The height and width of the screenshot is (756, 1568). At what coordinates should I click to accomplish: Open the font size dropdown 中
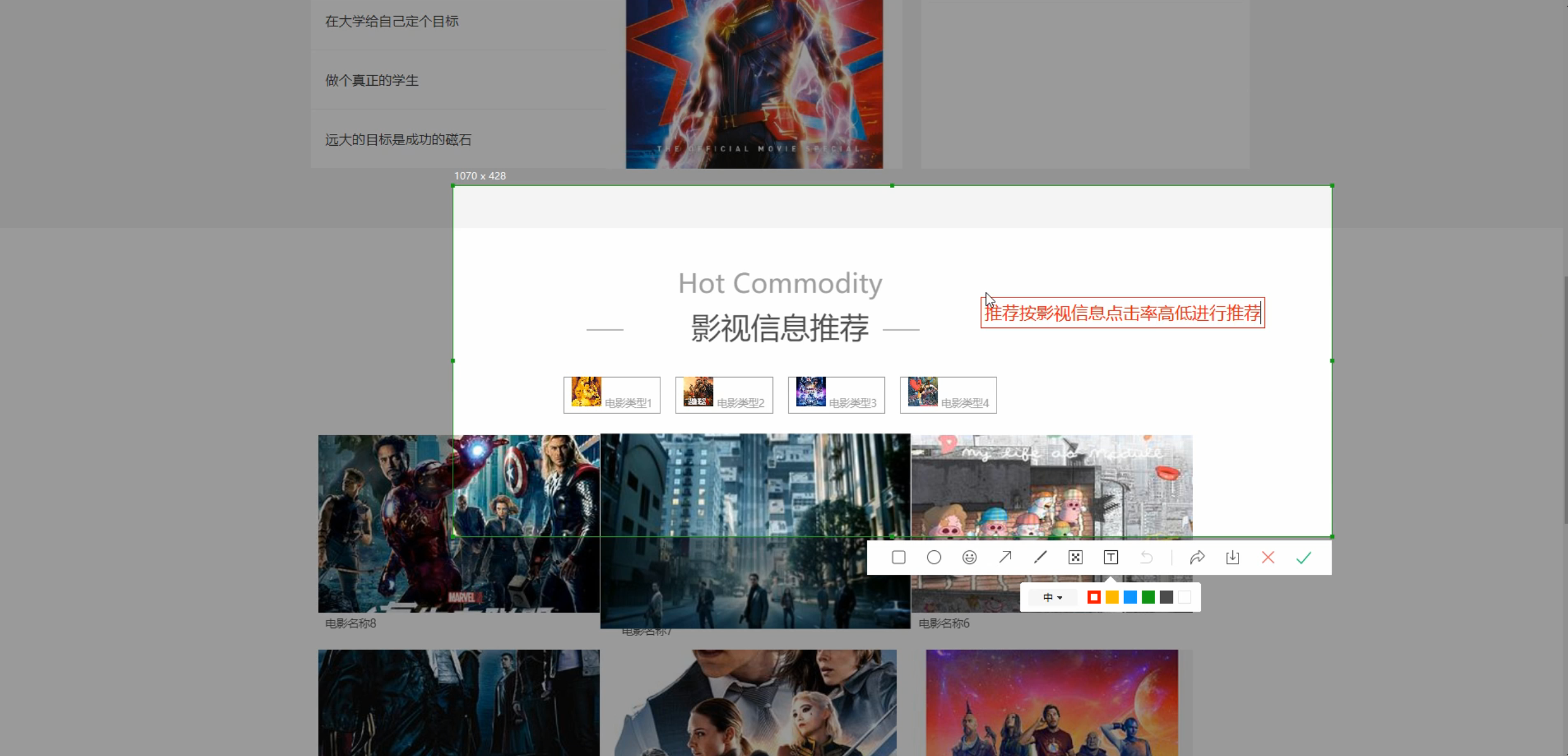1052,597
